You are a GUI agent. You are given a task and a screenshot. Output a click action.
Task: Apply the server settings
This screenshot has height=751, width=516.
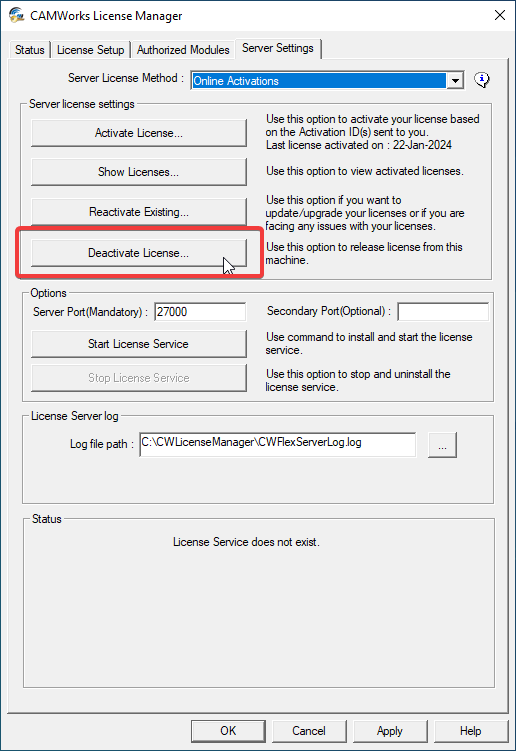coord(390,731)
